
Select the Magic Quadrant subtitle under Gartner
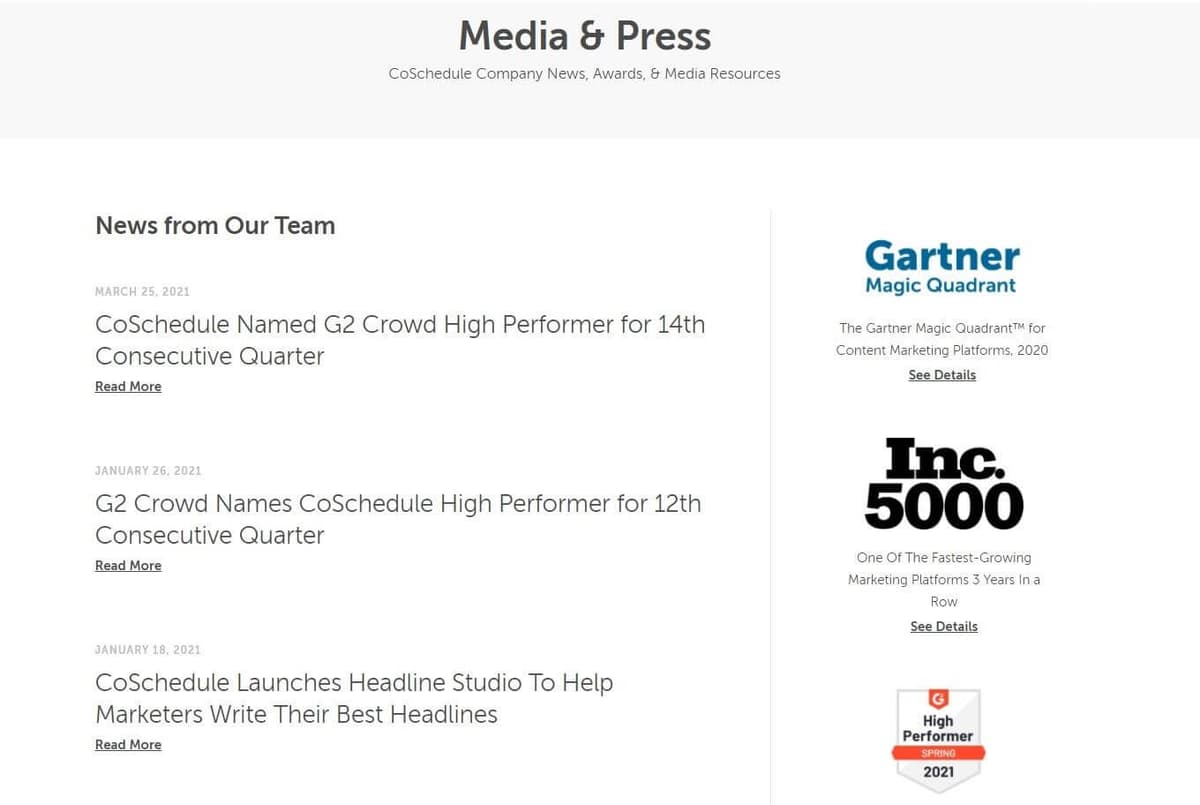point(941,284)
